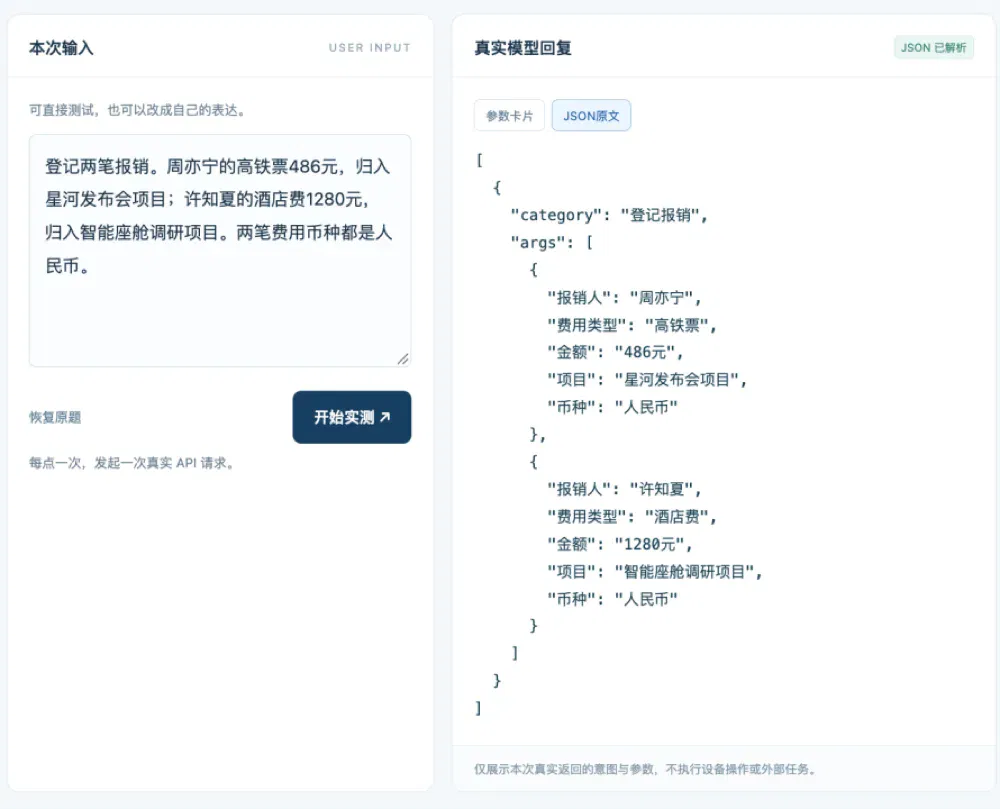Click the line "报销人": "许知夏"
The width and height of the screenshot is (1000, 809).
click(624, 489)
